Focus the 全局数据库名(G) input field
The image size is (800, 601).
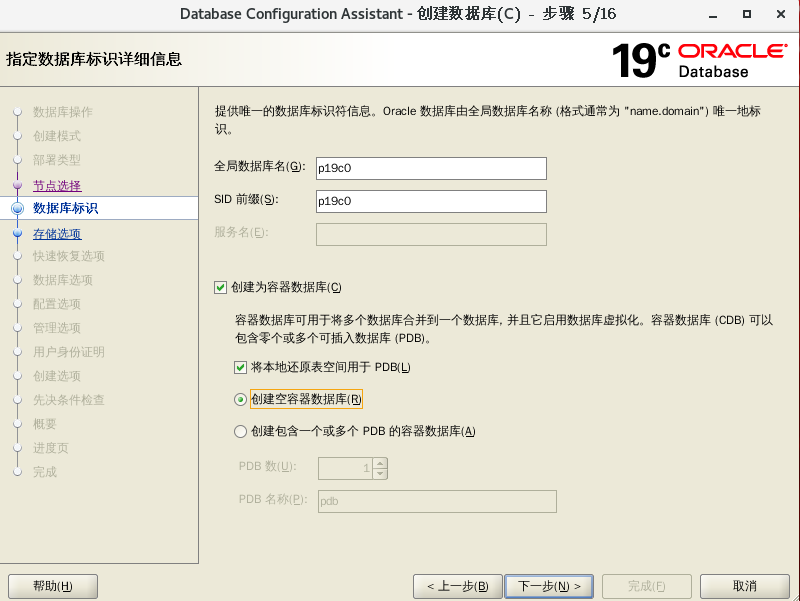click(x=431, y=168)
